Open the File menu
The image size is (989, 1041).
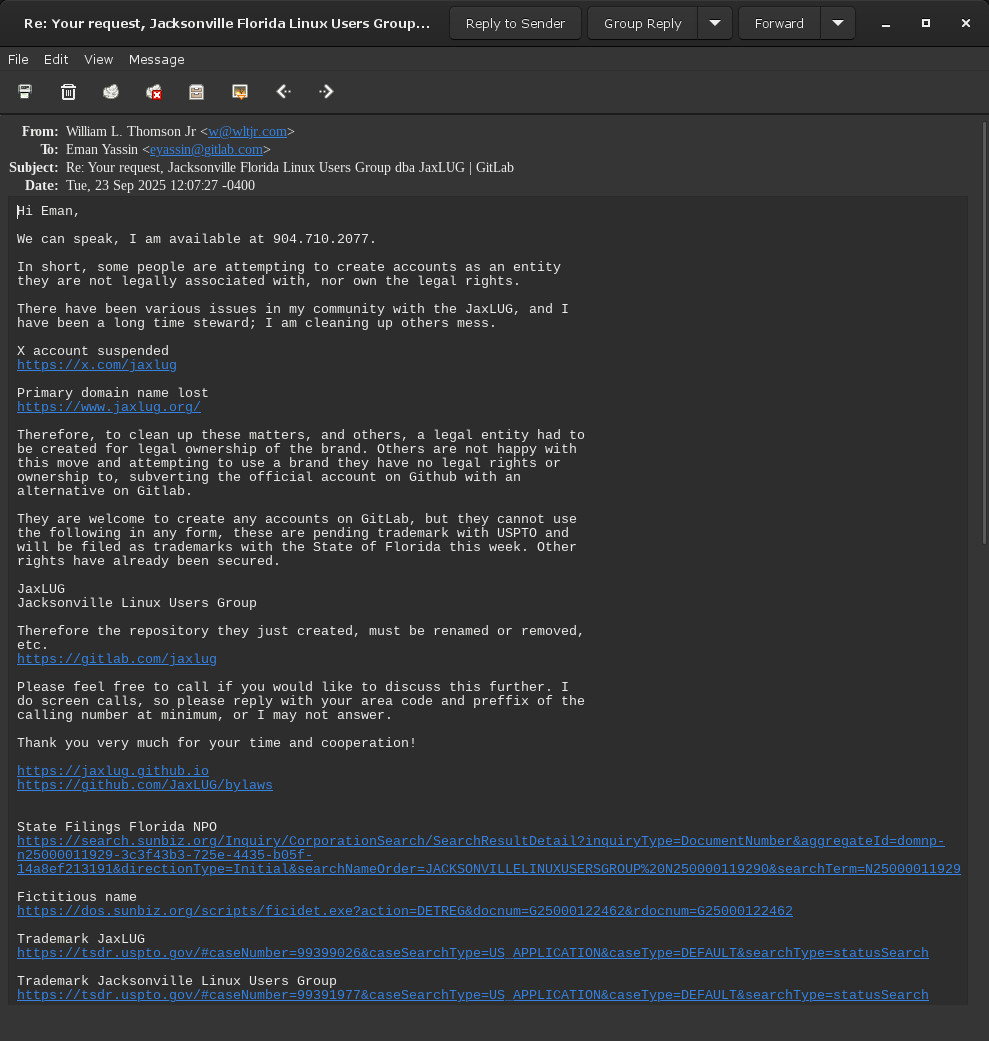click(x=18, y=60)
